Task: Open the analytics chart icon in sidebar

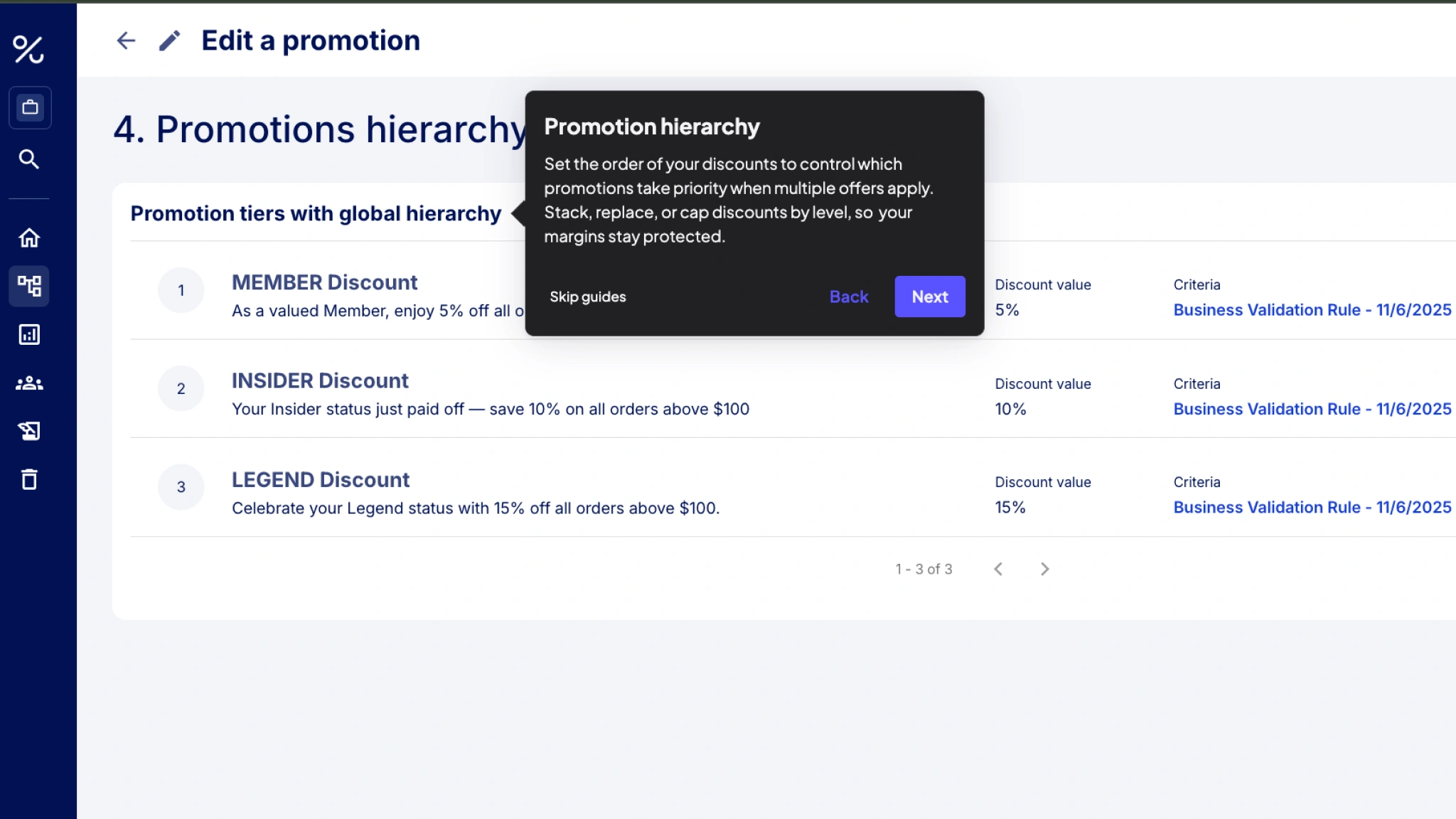Action: coord(29,334)
